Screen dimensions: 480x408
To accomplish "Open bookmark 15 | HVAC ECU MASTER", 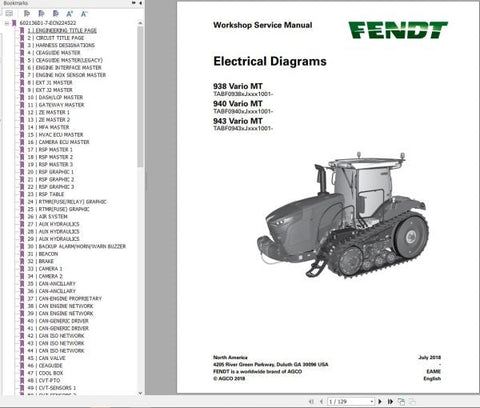I will coord(55,135).
